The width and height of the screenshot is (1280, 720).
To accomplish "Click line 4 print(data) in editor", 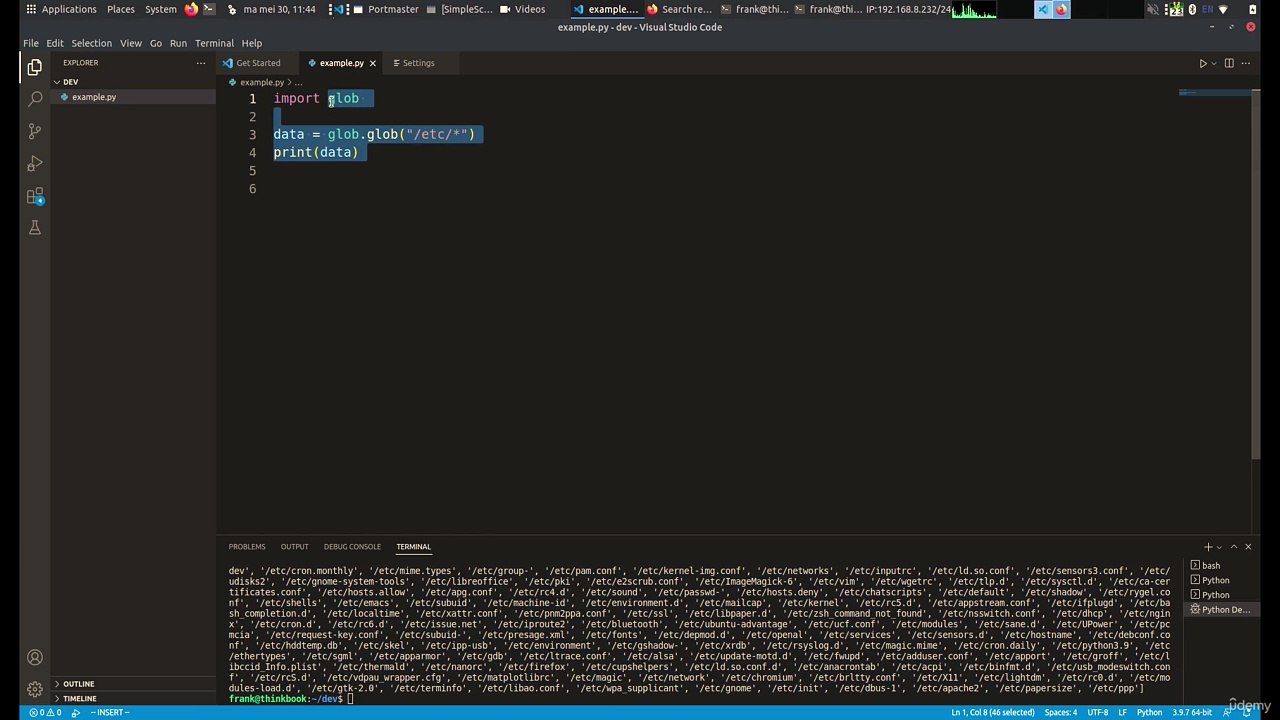I will (315, 152).
